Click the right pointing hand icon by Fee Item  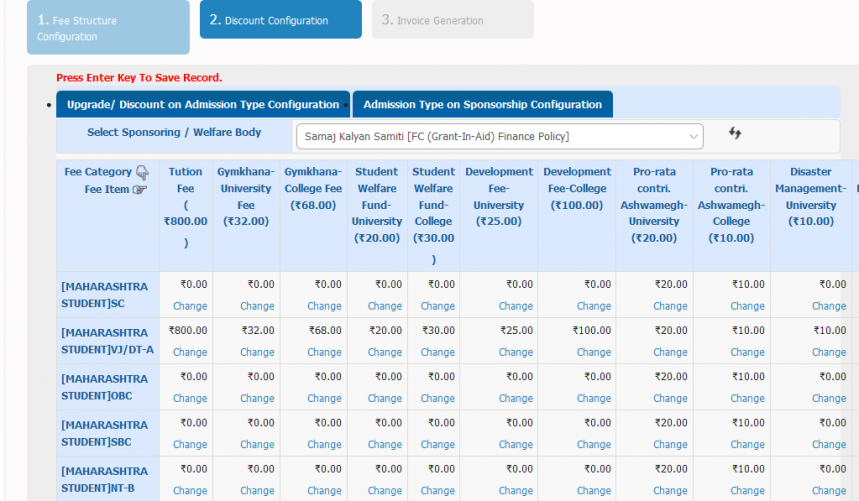(x=140, y=189)
